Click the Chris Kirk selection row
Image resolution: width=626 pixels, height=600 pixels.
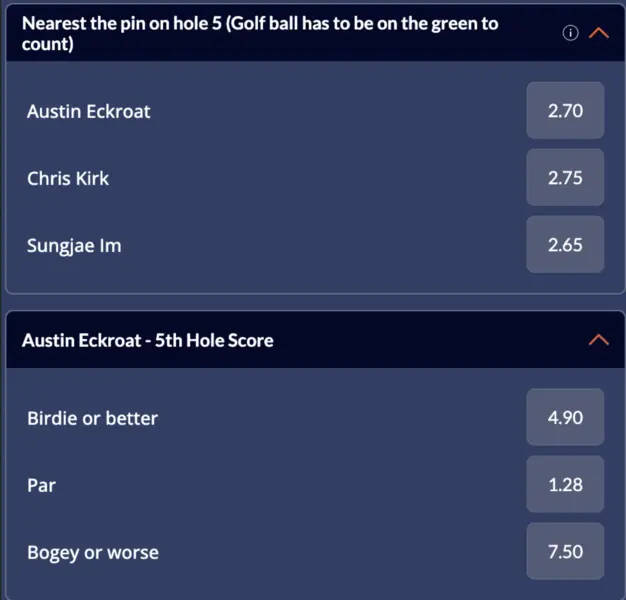coord(315,178)
